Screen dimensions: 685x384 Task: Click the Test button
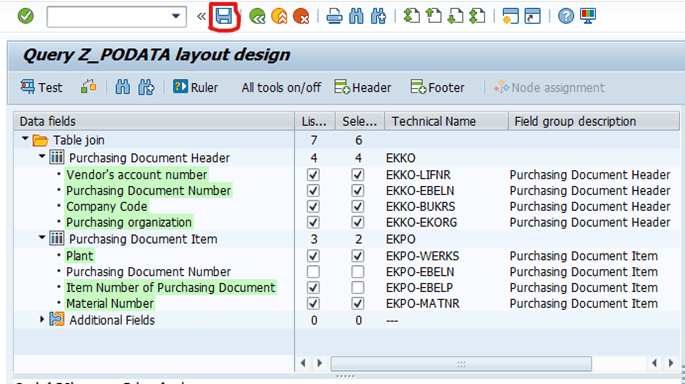coord(42,87)
